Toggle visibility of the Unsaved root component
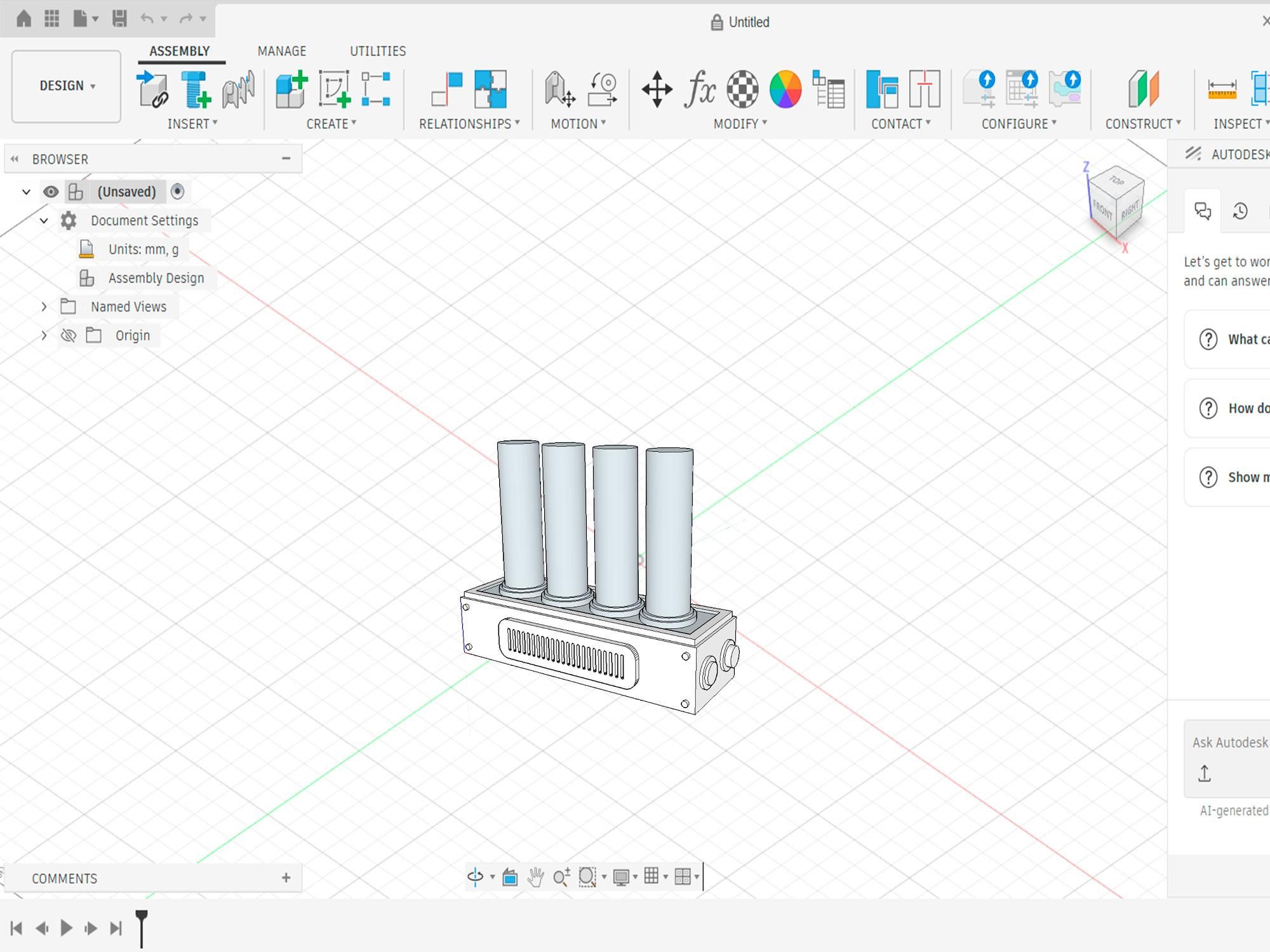 click(51, 192)
